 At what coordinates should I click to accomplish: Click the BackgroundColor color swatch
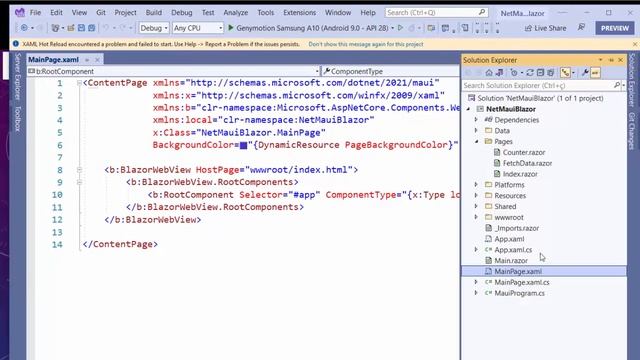click(244, 145)
